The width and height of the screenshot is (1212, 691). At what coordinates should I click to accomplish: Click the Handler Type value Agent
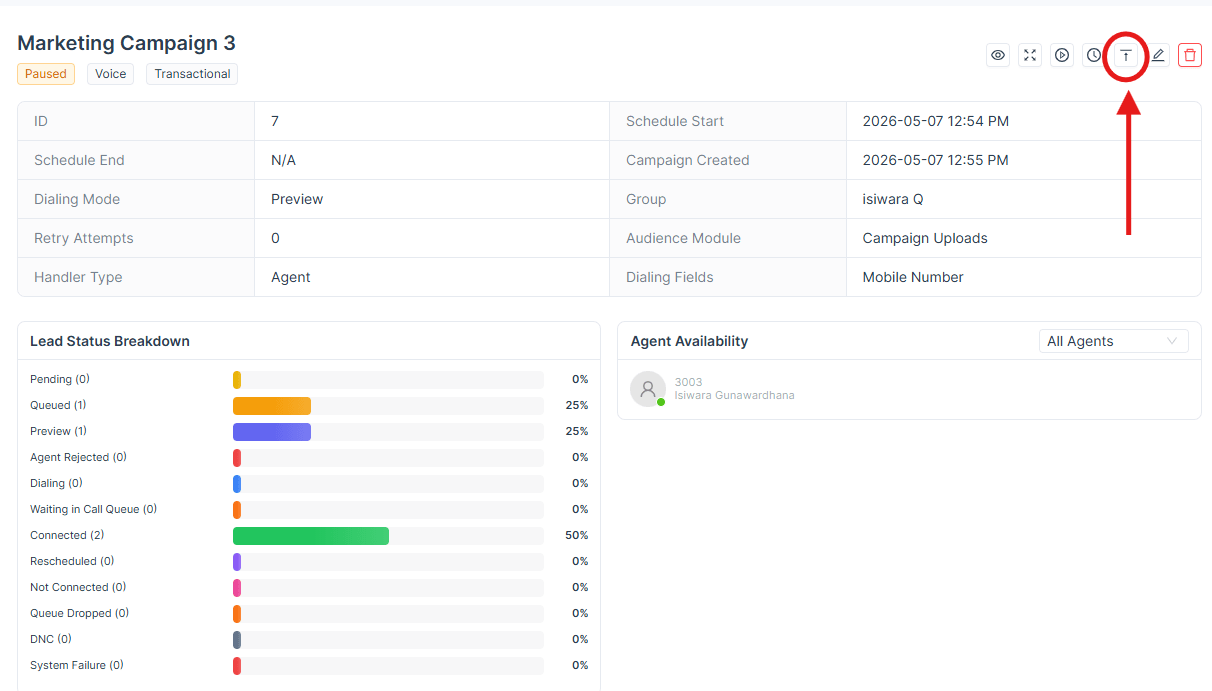tap(291, 277)
